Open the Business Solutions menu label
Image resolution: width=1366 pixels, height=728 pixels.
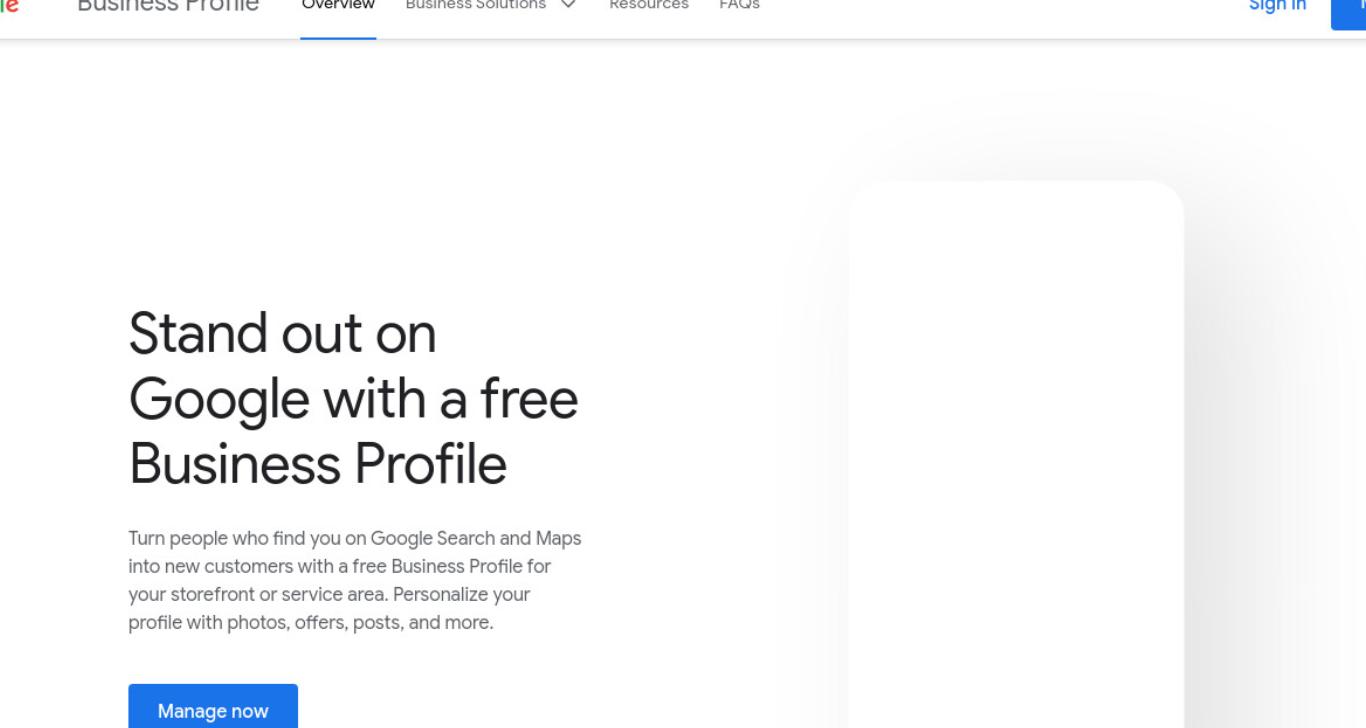pos(475,5)
